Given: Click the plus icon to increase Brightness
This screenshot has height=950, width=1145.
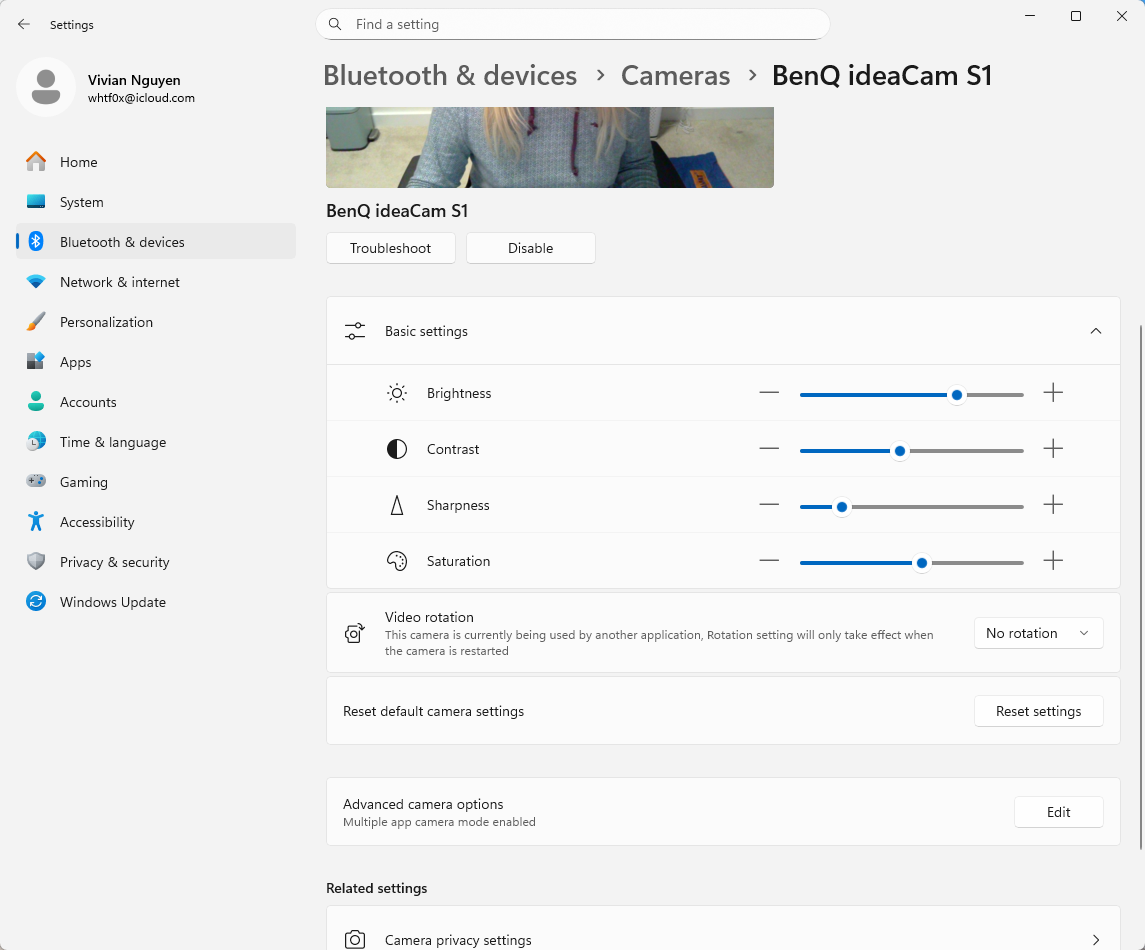Looking at the screenshot, I should coord(1052,393).
